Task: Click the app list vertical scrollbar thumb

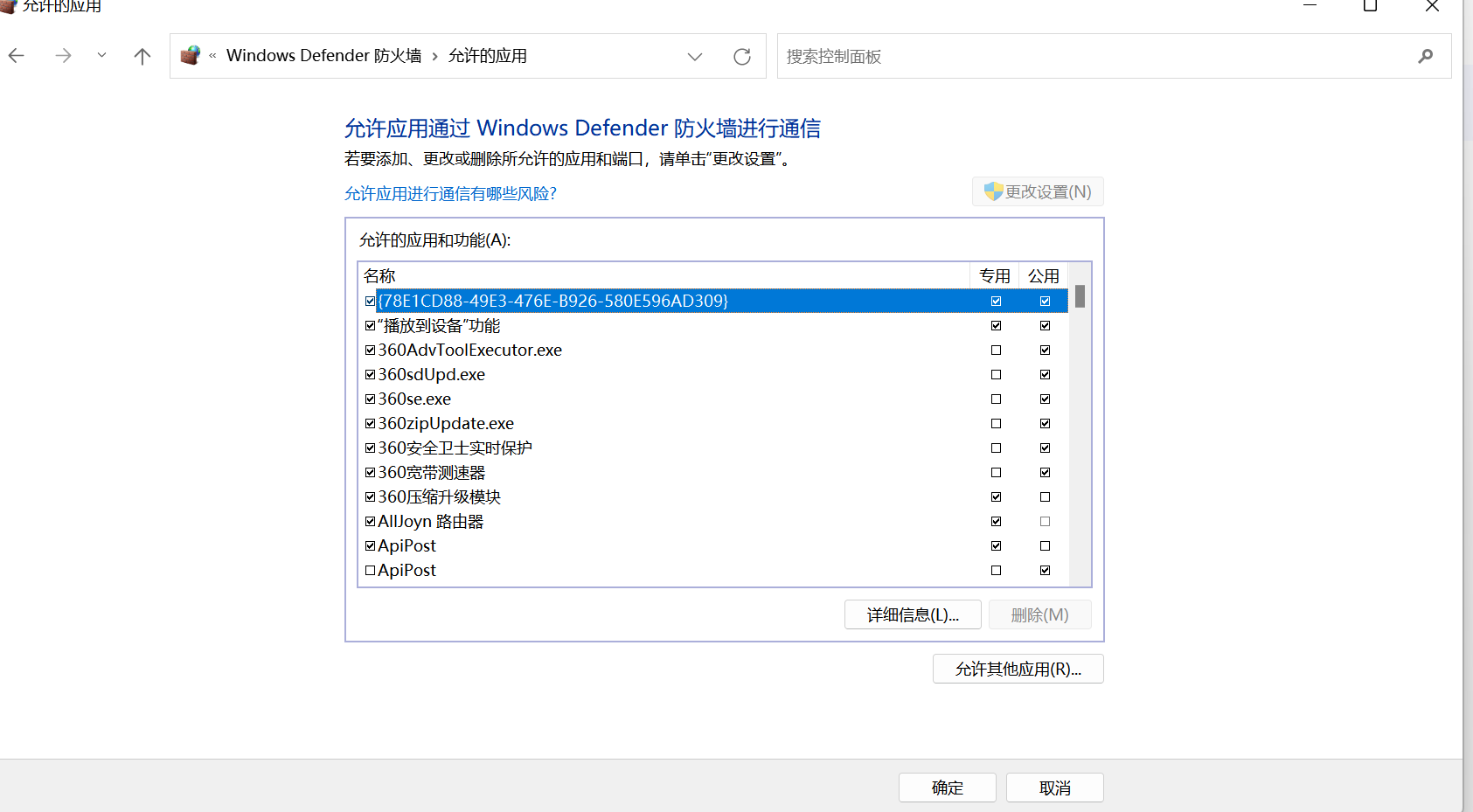Action: click(x=1080, y=296)
